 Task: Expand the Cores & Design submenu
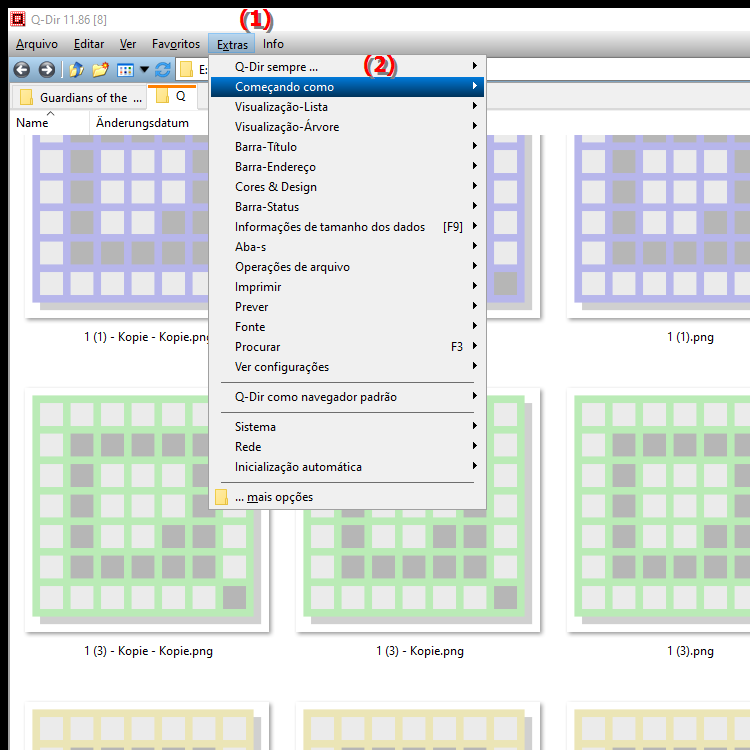tap(347, 187)
